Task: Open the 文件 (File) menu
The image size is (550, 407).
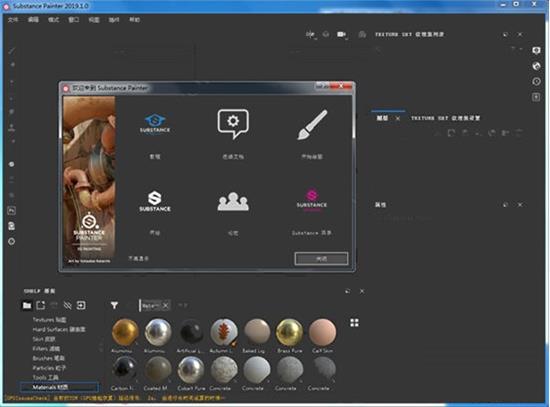Action: pos(13,20)
